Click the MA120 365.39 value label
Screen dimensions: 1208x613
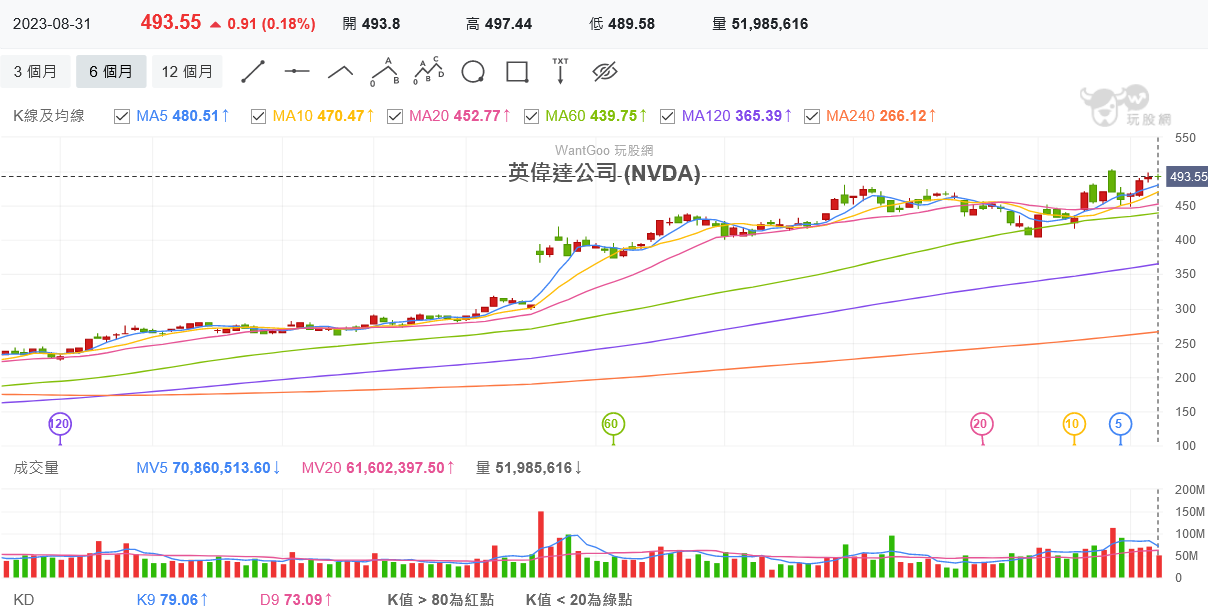tap(737, 116)
